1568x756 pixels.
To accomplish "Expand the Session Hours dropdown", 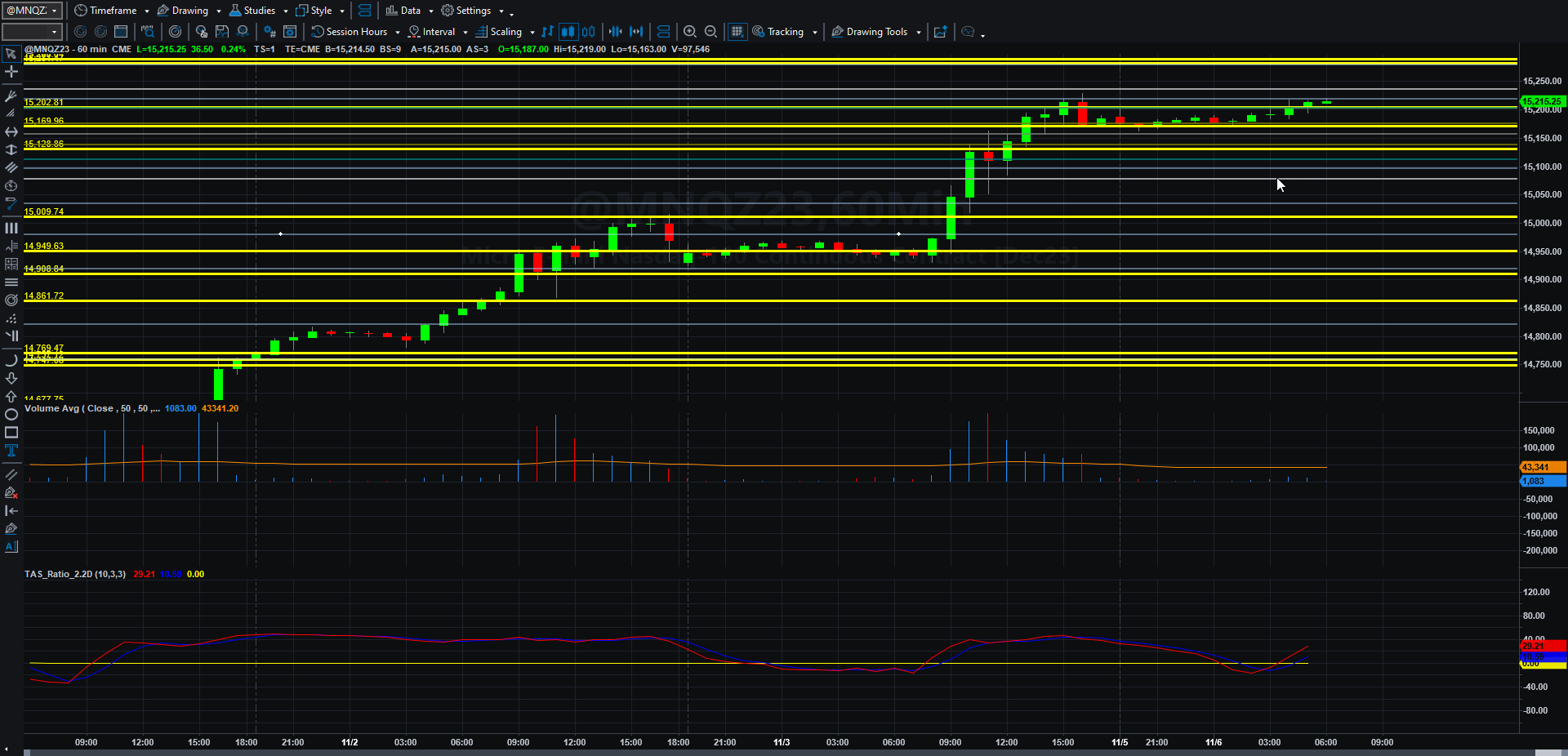I will (x=398, y=32).
